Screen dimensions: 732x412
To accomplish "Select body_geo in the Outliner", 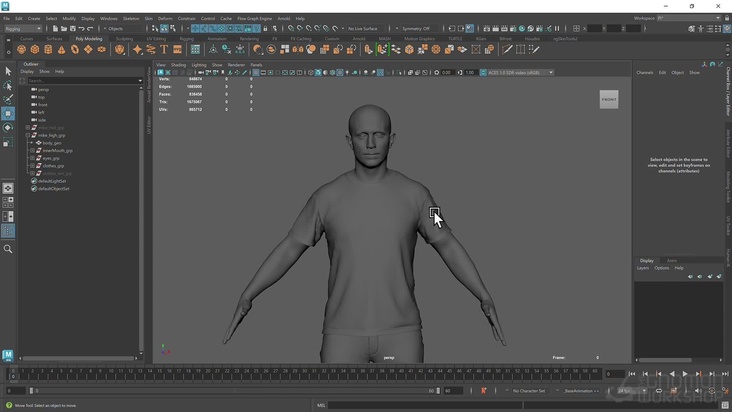I will (x=52, y=143).
